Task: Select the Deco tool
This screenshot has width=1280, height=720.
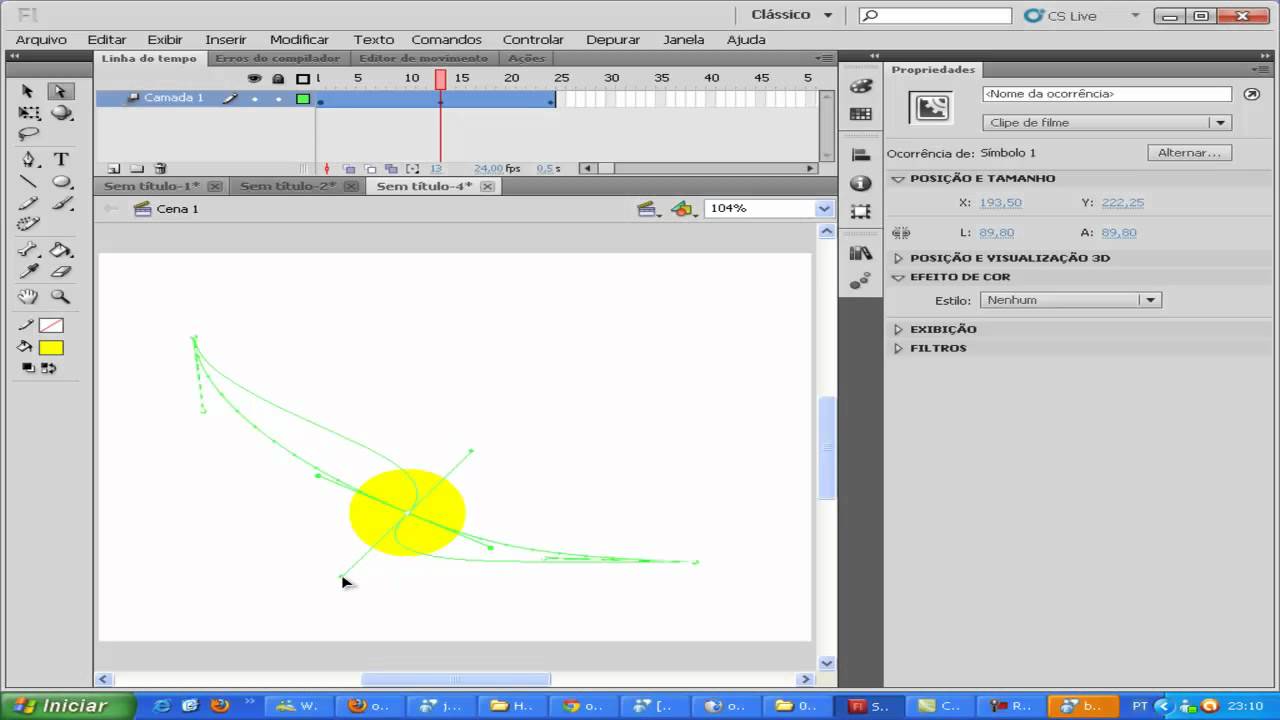Action: 29,225
